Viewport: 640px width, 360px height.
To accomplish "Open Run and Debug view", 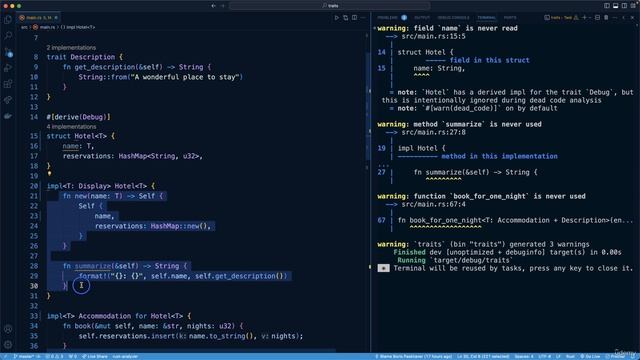I will point(8,68).
